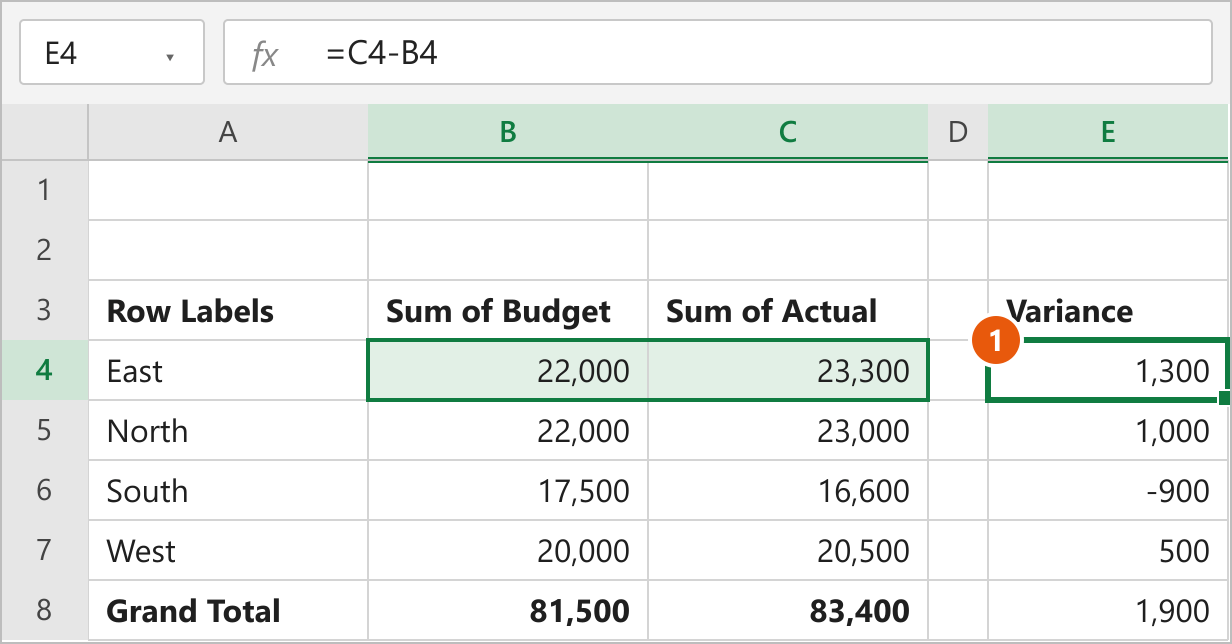This screenshot has width=1232, height=644.
Task: Select row 8 header
Action: click(44, 610)
